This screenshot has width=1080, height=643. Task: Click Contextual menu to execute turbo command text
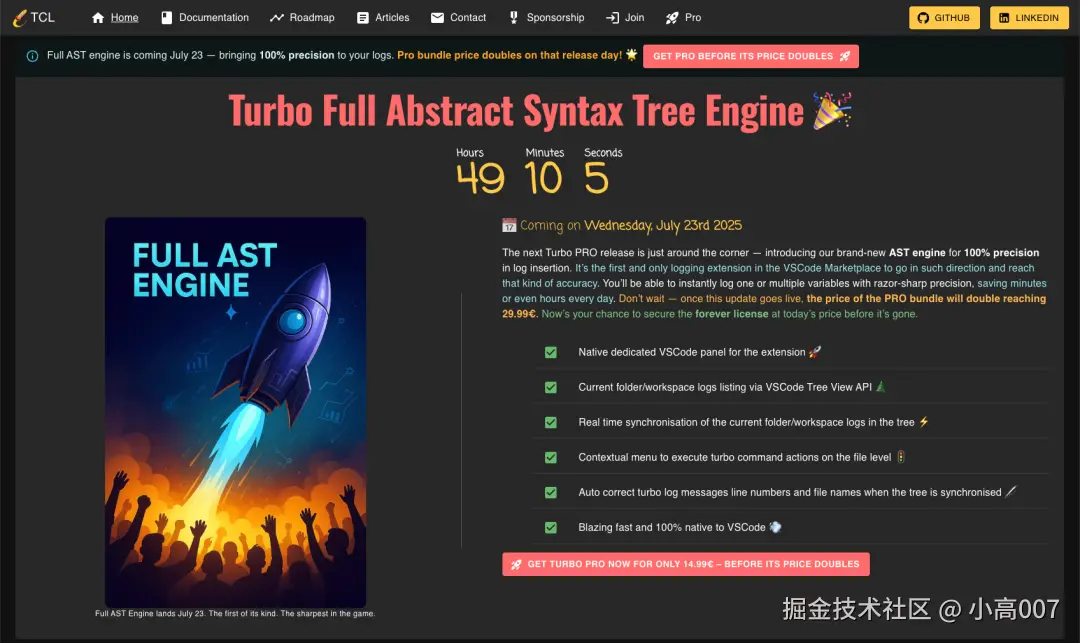[734, 458]
